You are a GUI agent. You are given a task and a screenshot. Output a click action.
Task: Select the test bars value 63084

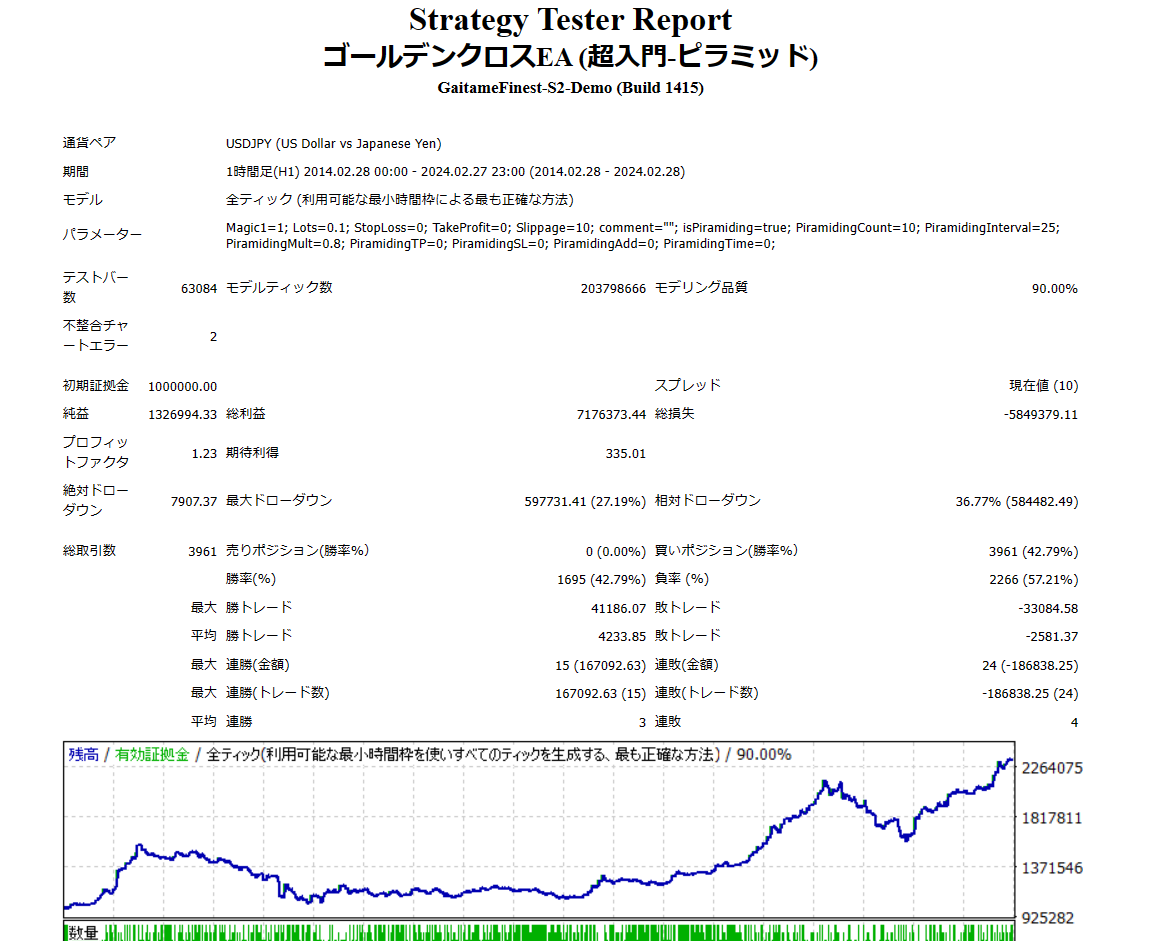[x=199, y=289]
